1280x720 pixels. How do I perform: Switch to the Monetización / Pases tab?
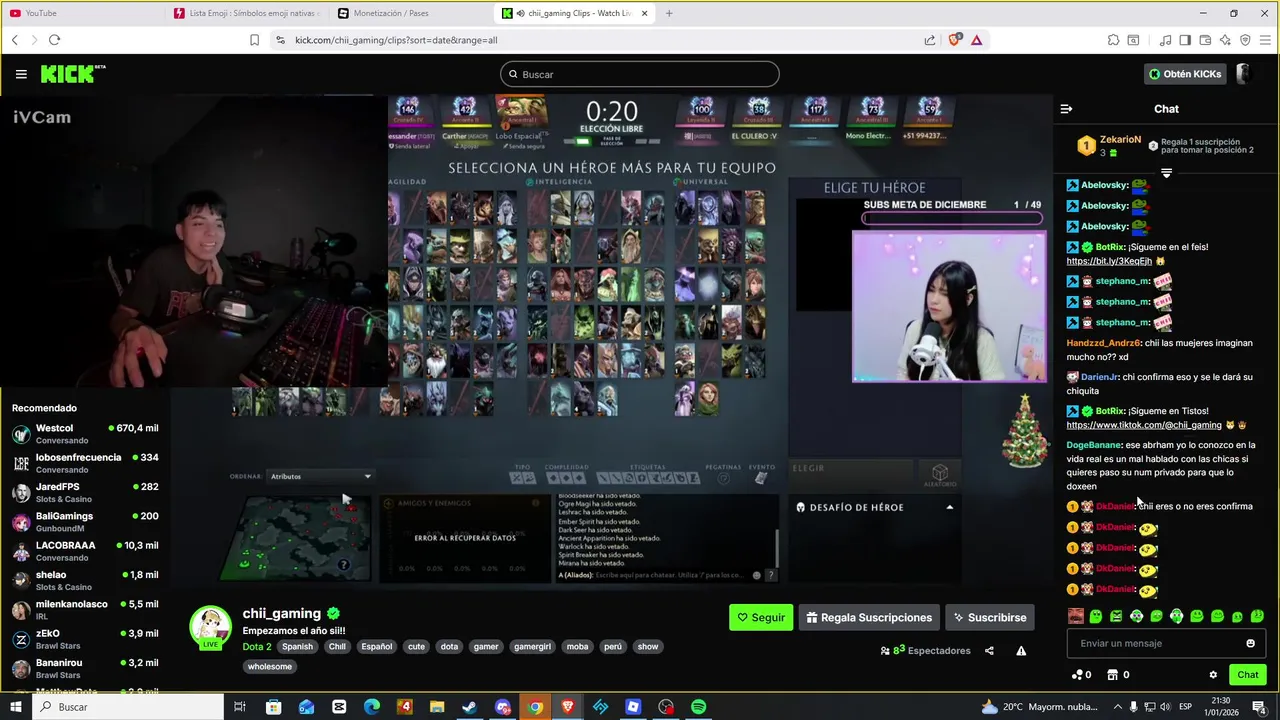tap(411, 13)
